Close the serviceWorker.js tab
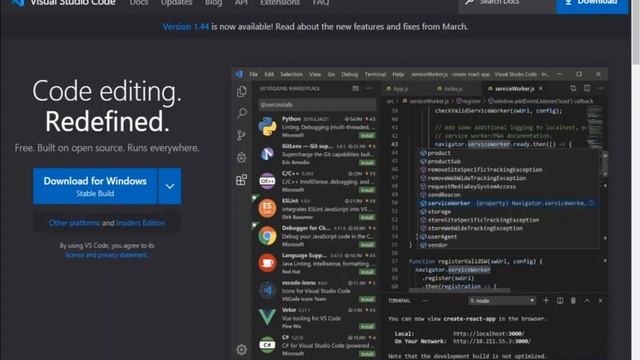This screenshot has height=360, width=640. [540, 89]
